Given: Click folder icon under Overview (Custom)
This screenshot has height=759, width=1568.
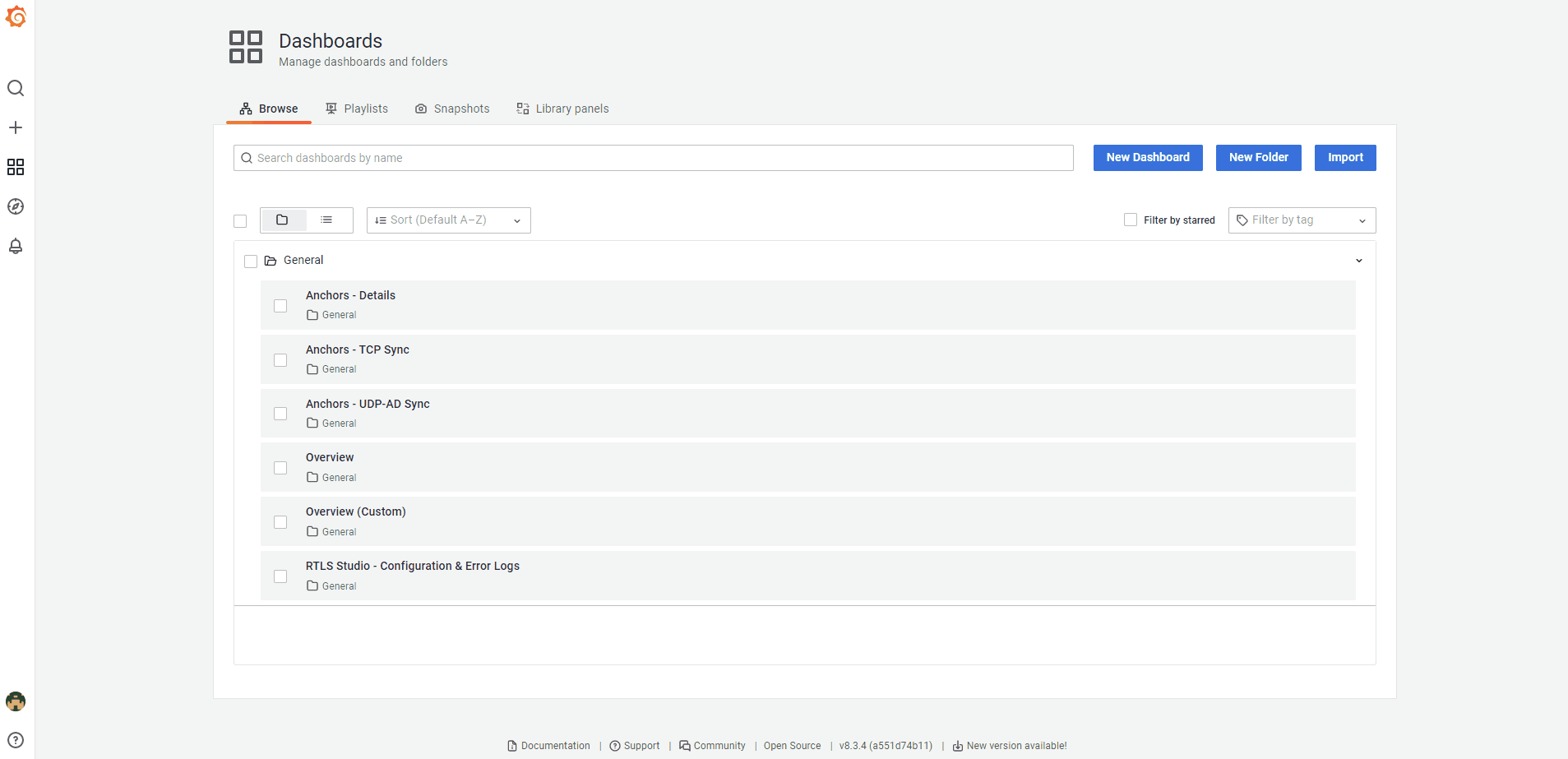Looking at the screenshot, I should 312,532.
